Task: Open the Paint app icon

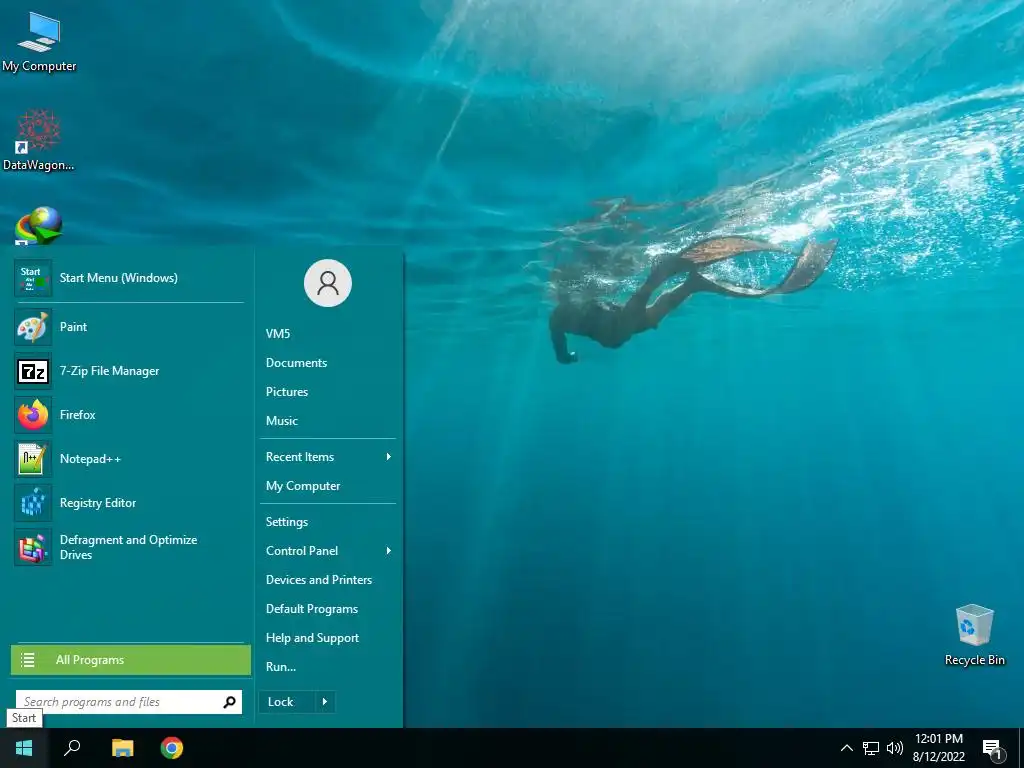Action: coord(33,327)
